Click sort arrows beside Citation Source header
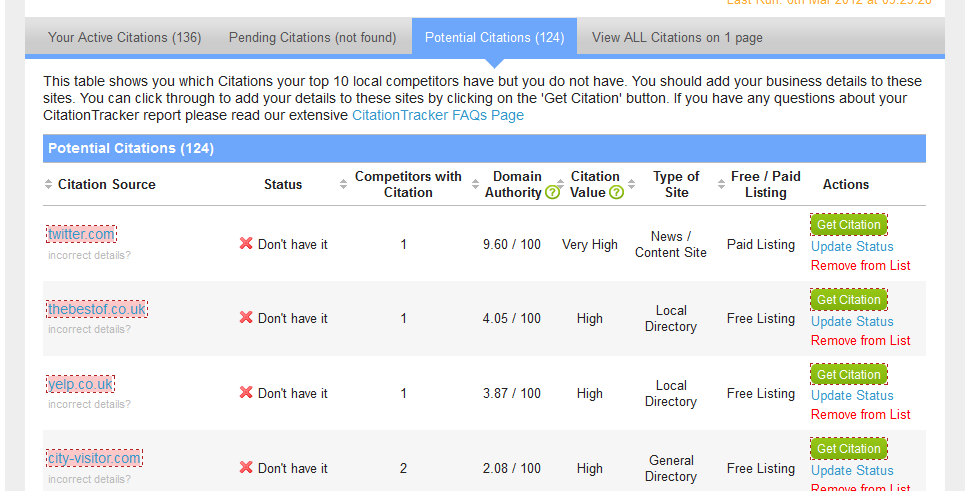This screenshot has width=965, height=491. pyautogui.click(x=49, y=185)
